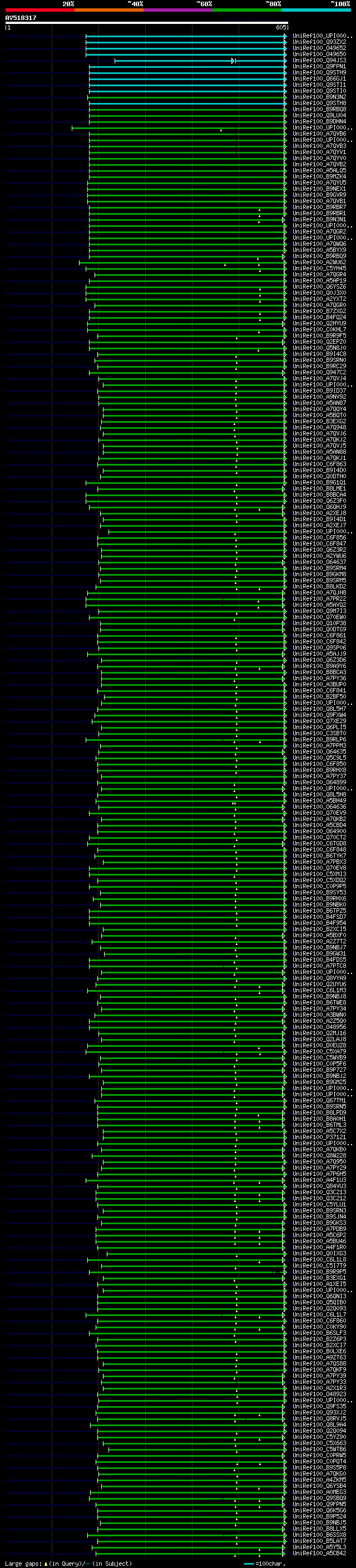Viewport: 356px width, 1568px height.
Task: Select hit label UniRef100_B9RBQ8
Action: [319, 109]
